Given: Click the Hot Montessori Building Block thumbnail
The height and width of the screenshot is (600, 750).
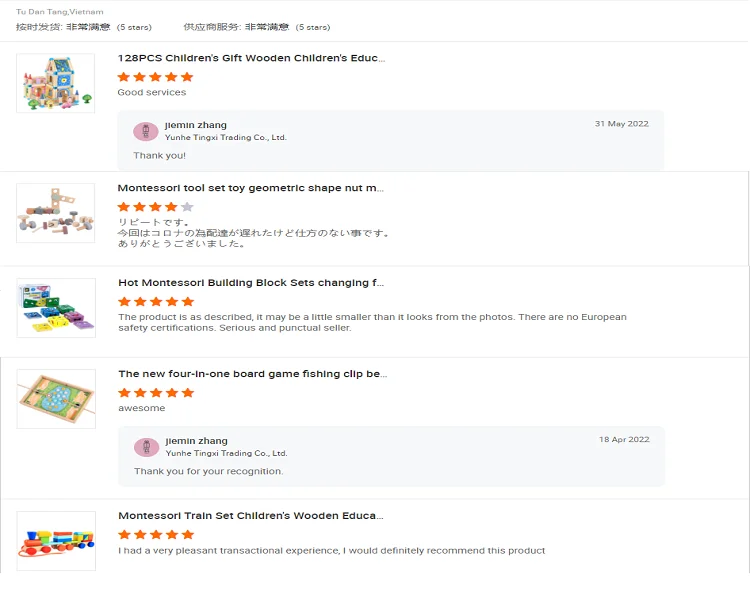Looking at the screenshot, I should (x=56, y=307).
